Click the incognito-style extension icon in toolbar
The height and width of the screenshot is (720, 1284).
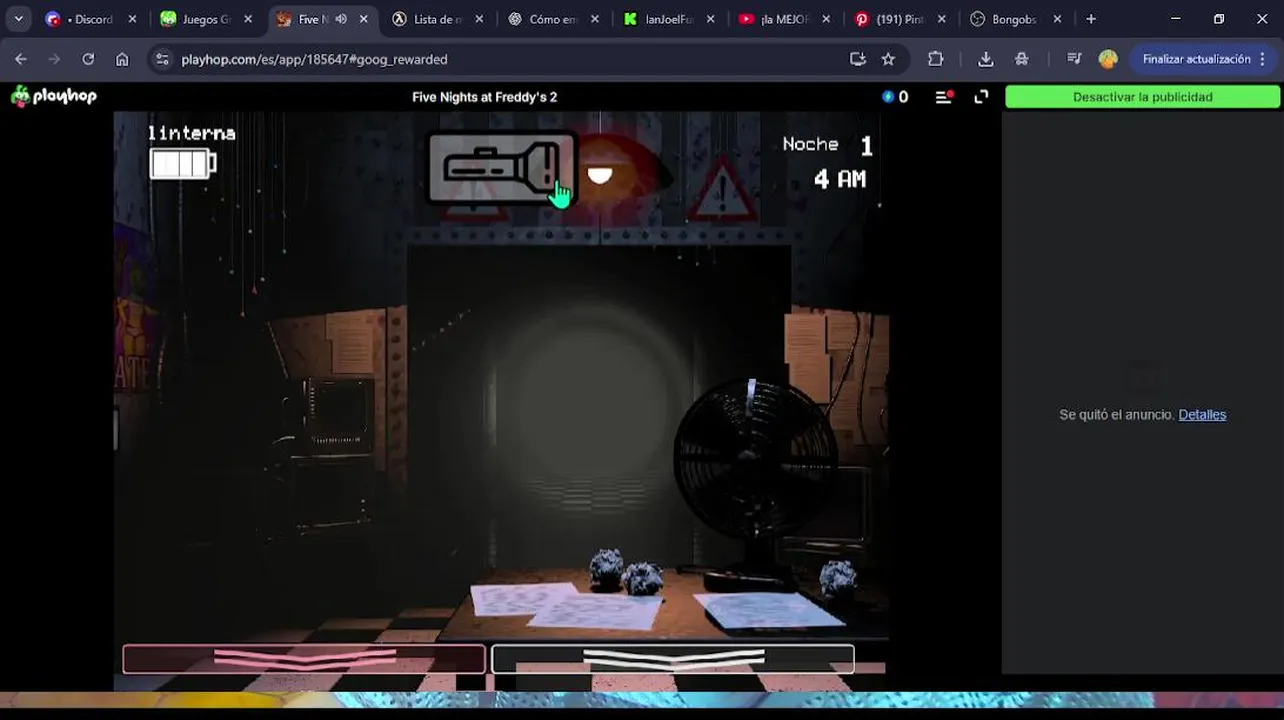1021,59
